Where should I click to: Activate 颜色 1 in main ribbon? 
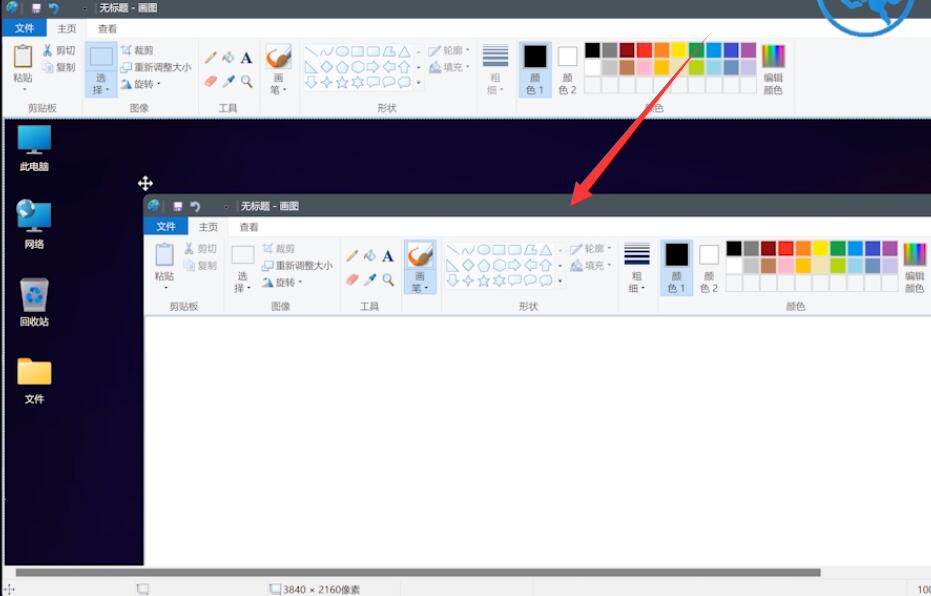click(535, 69)
